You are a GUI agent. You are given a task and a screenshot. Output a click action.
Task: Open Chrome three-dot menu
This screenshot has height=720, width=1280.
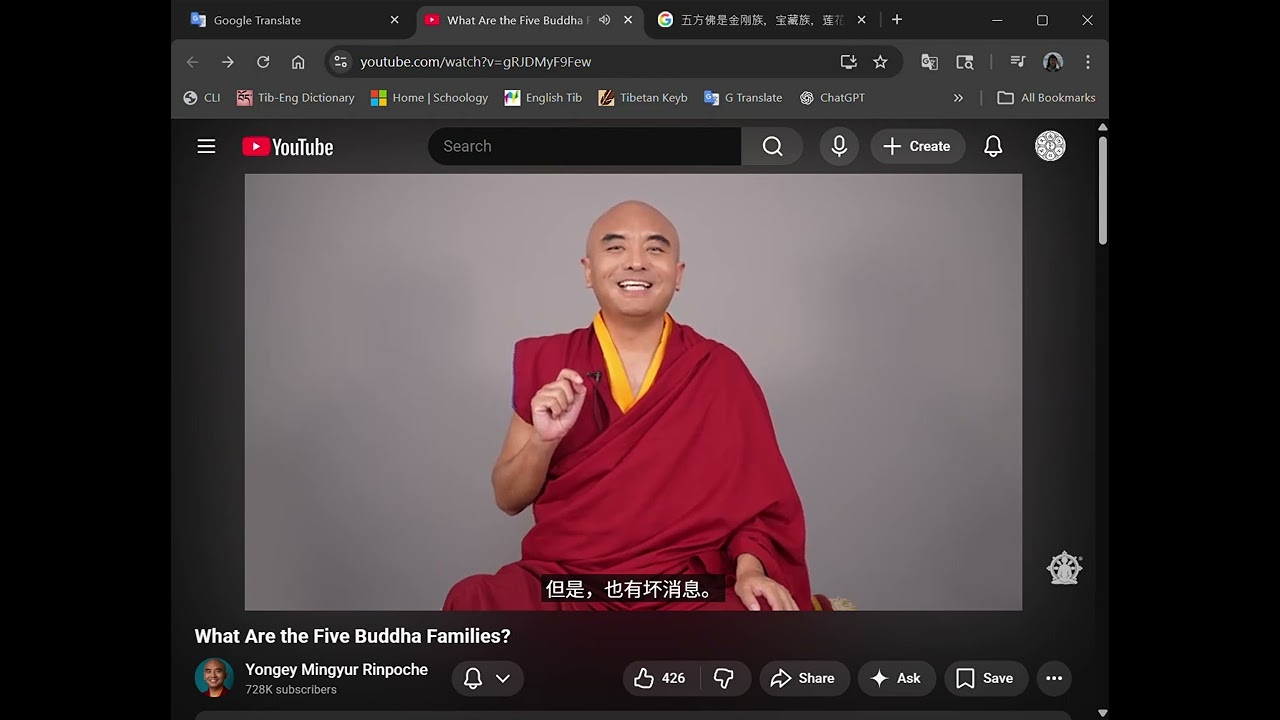pyautogui.click(x=1088, y=62)
